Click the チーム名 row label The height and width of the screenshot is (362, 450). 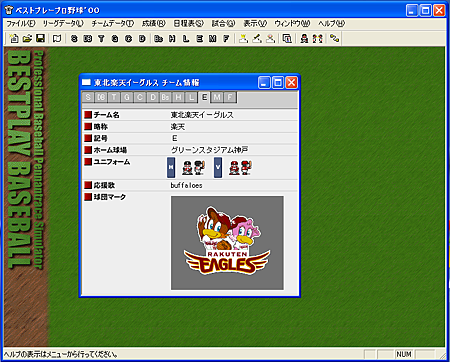click(106, 115)
